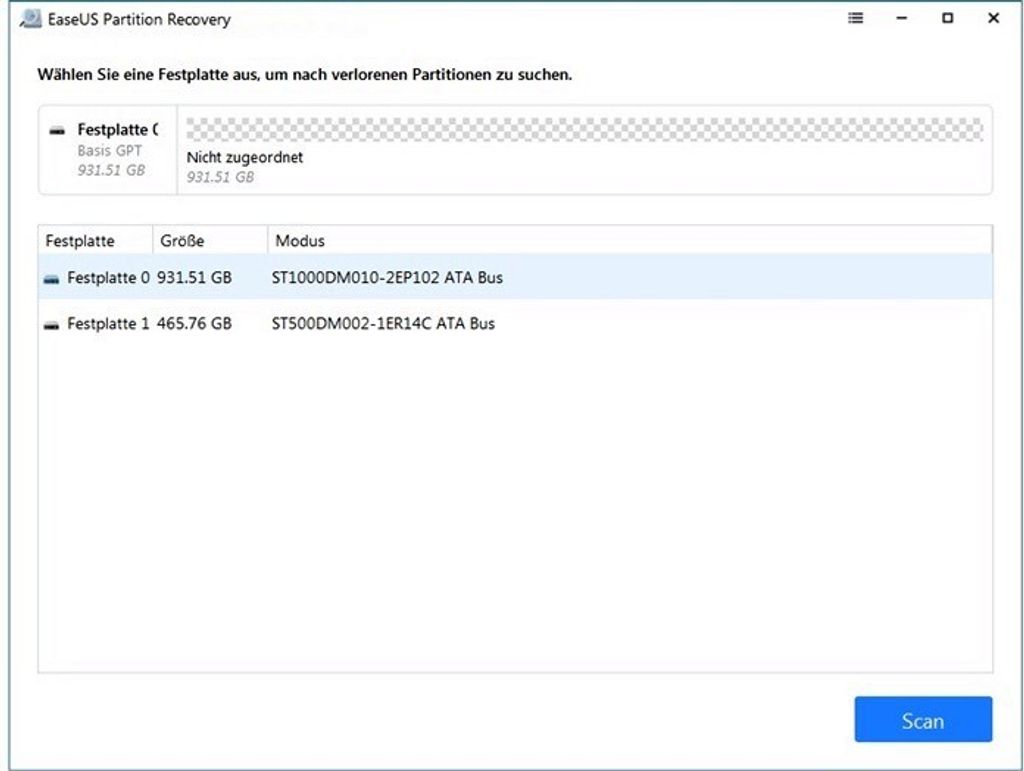The width and height of the screenshot is (1024, 771).
Task: Click the Festplatte 1 drive icon in list
Action: [52, 325]
